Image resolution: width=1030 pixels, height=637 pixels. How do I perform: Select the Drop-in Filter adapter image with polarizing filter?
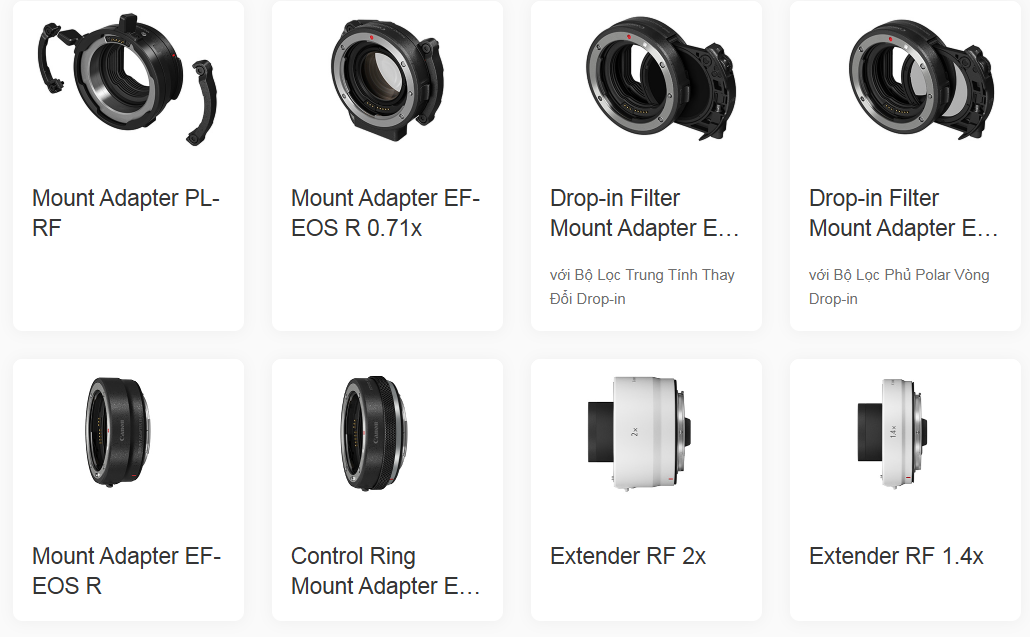click(x=921, y=79)
